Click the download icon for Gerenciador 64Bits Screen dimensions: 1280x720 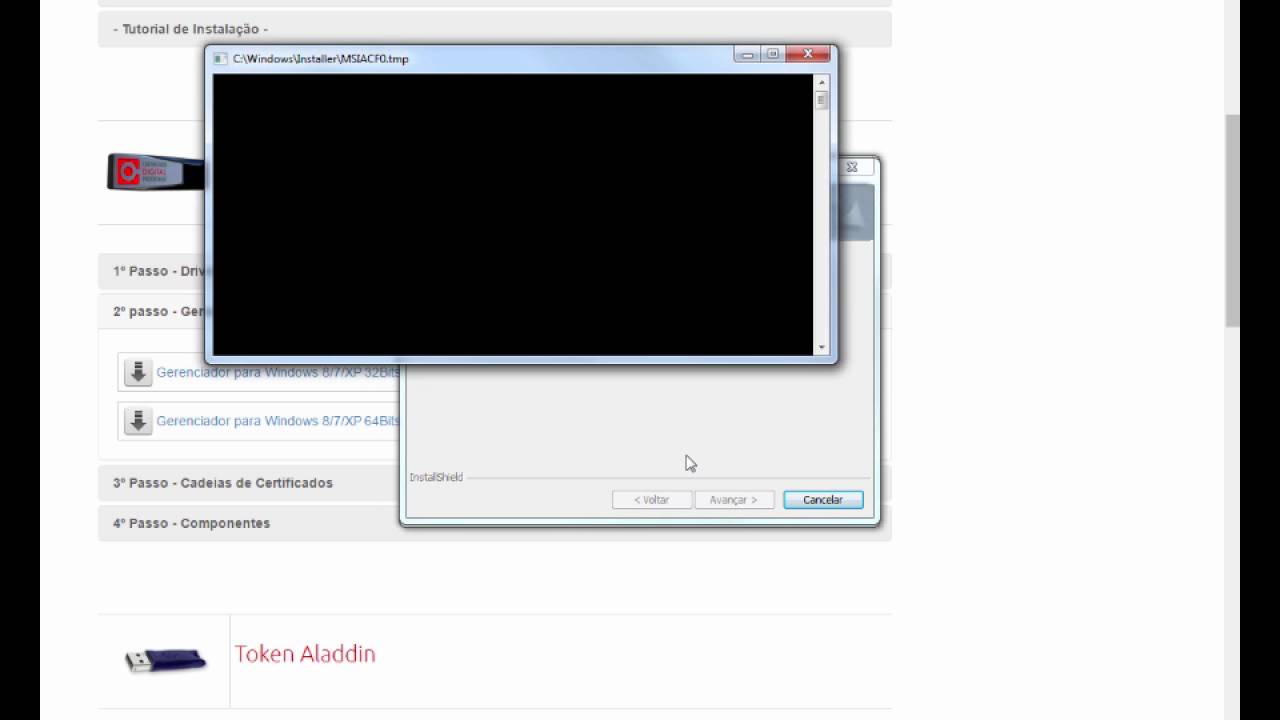(x=138, y=421)
